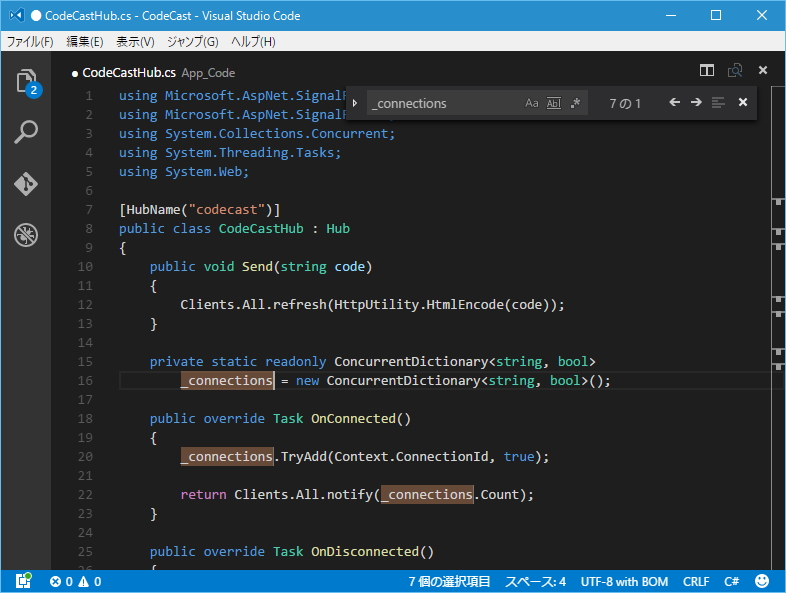Change language mode C#
786x593 pixels.
(731, 581)
